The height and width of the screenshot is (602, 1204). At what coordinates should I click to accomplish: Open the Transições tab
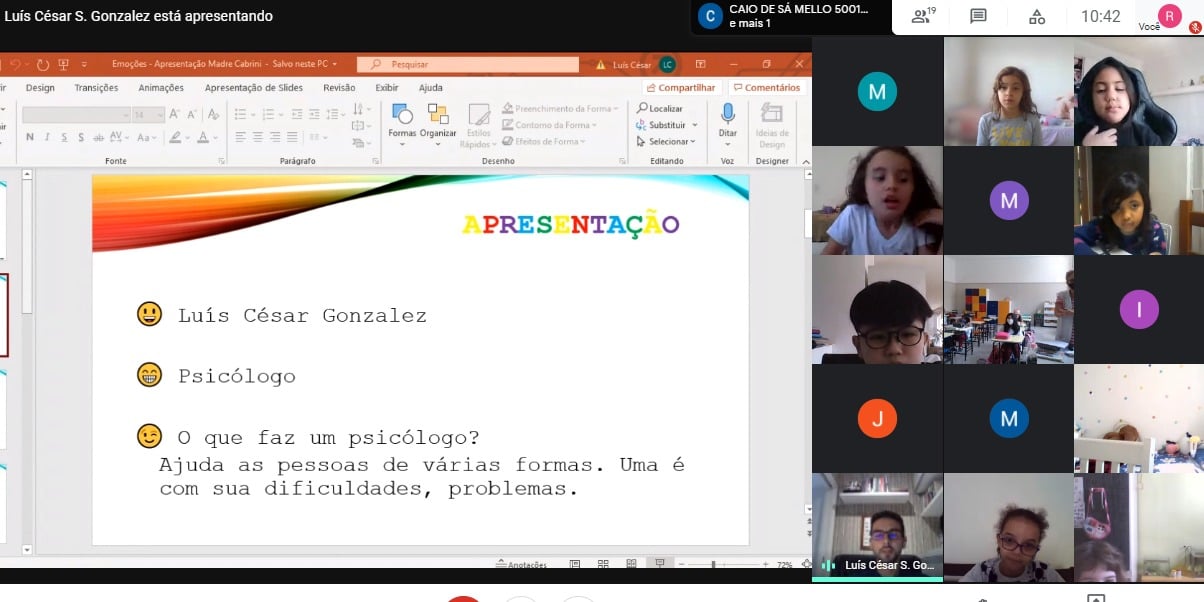[x=96, y=88]
